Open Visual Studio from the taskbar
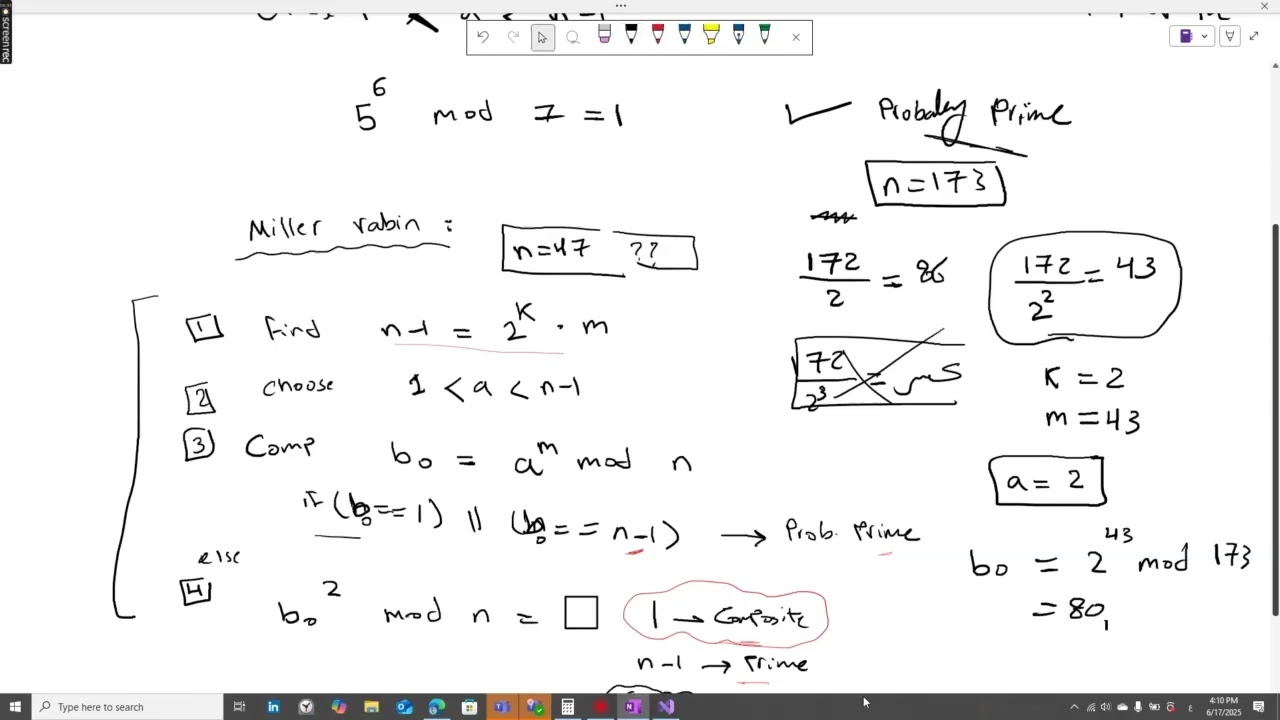This screenshot has width=1280, height=720. pos(666,707)
